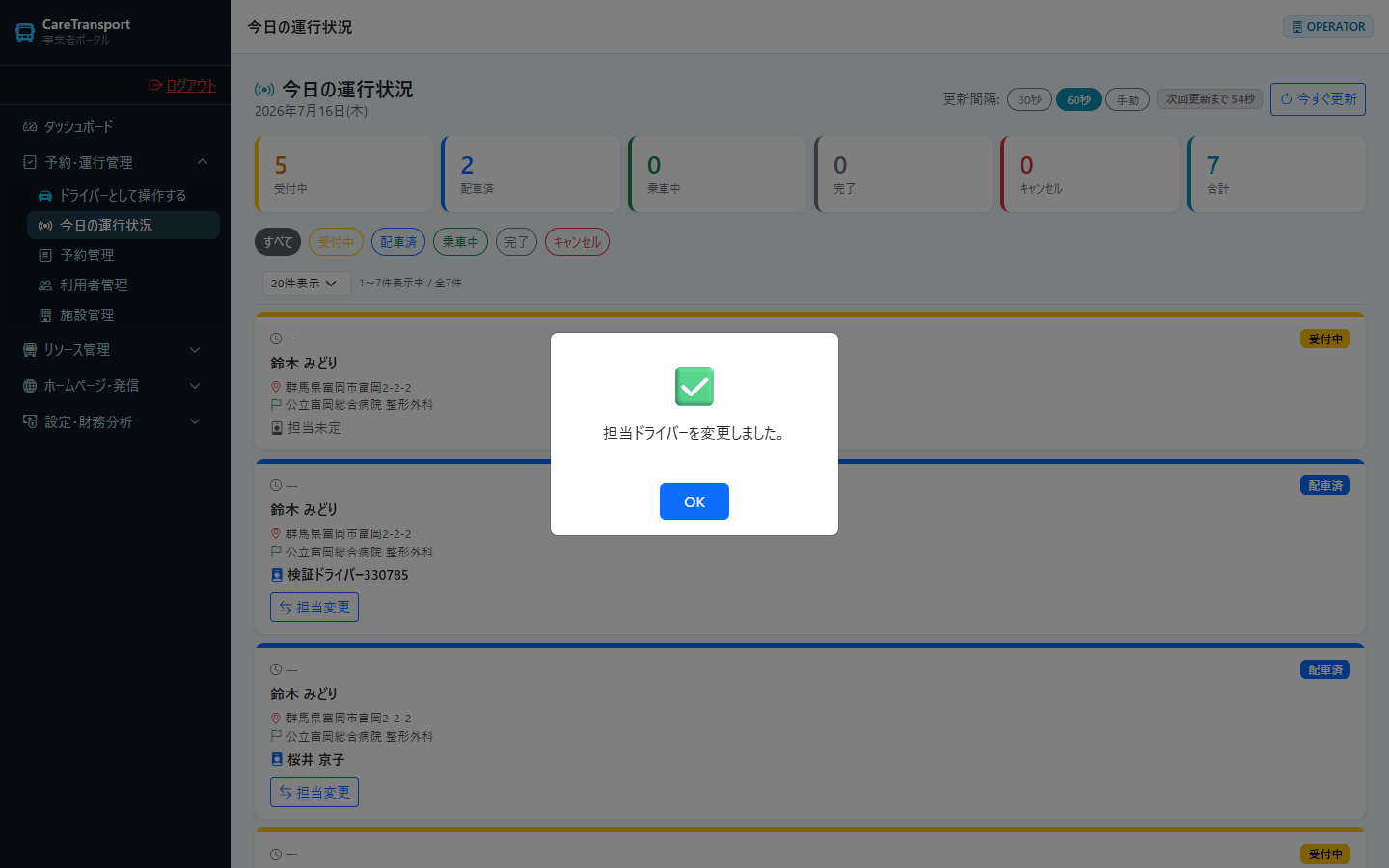Click the CareTransport bus logo icon
The height and width of the screenshot is (868, 1389).
click(x=25, y=33)
